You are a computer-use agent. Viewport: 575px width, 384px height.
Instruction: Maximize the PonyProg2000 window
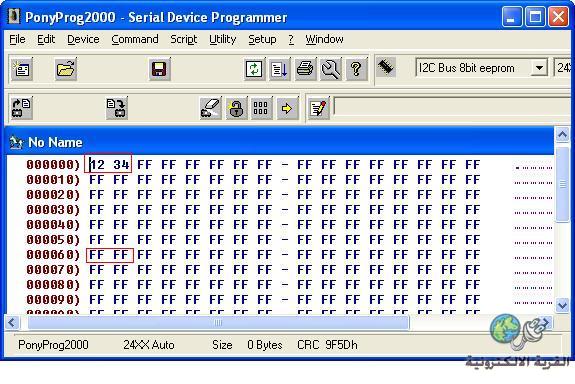coord(535,17)
